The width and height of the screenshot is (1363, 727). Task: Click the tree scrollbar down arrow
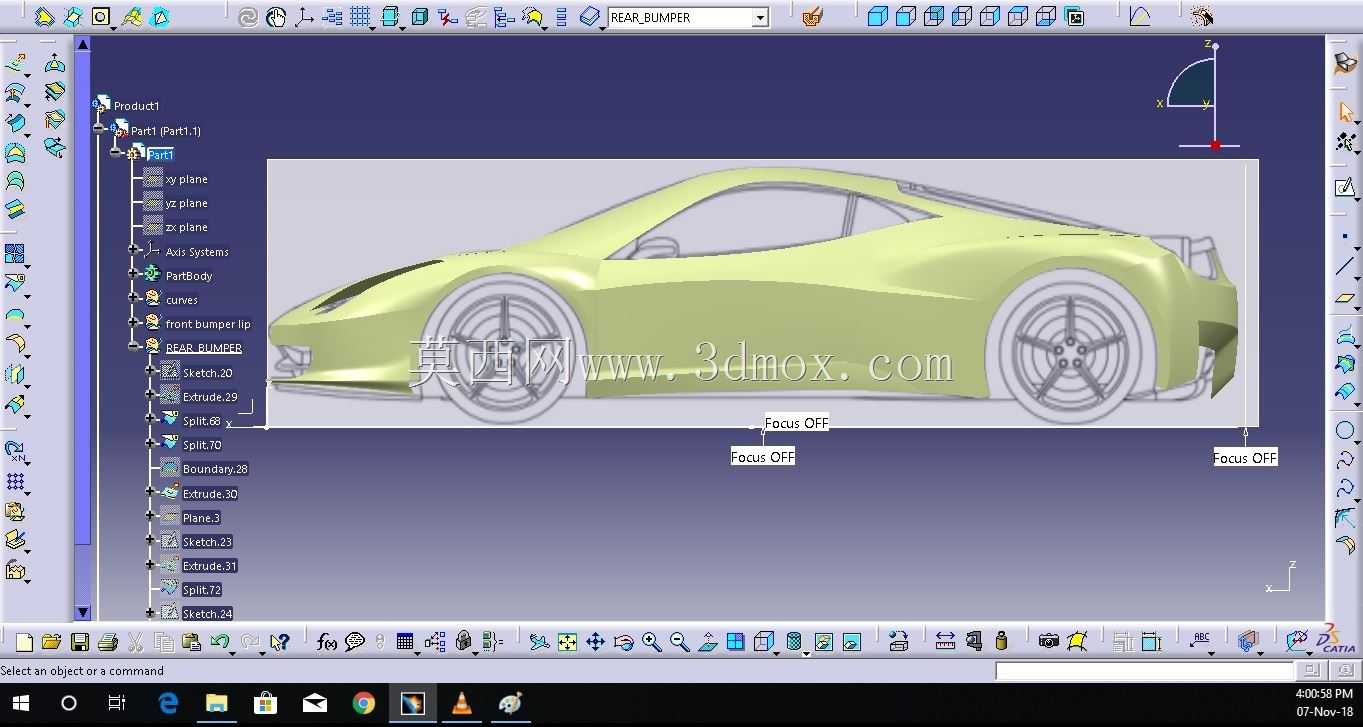(x=83, y=612)
